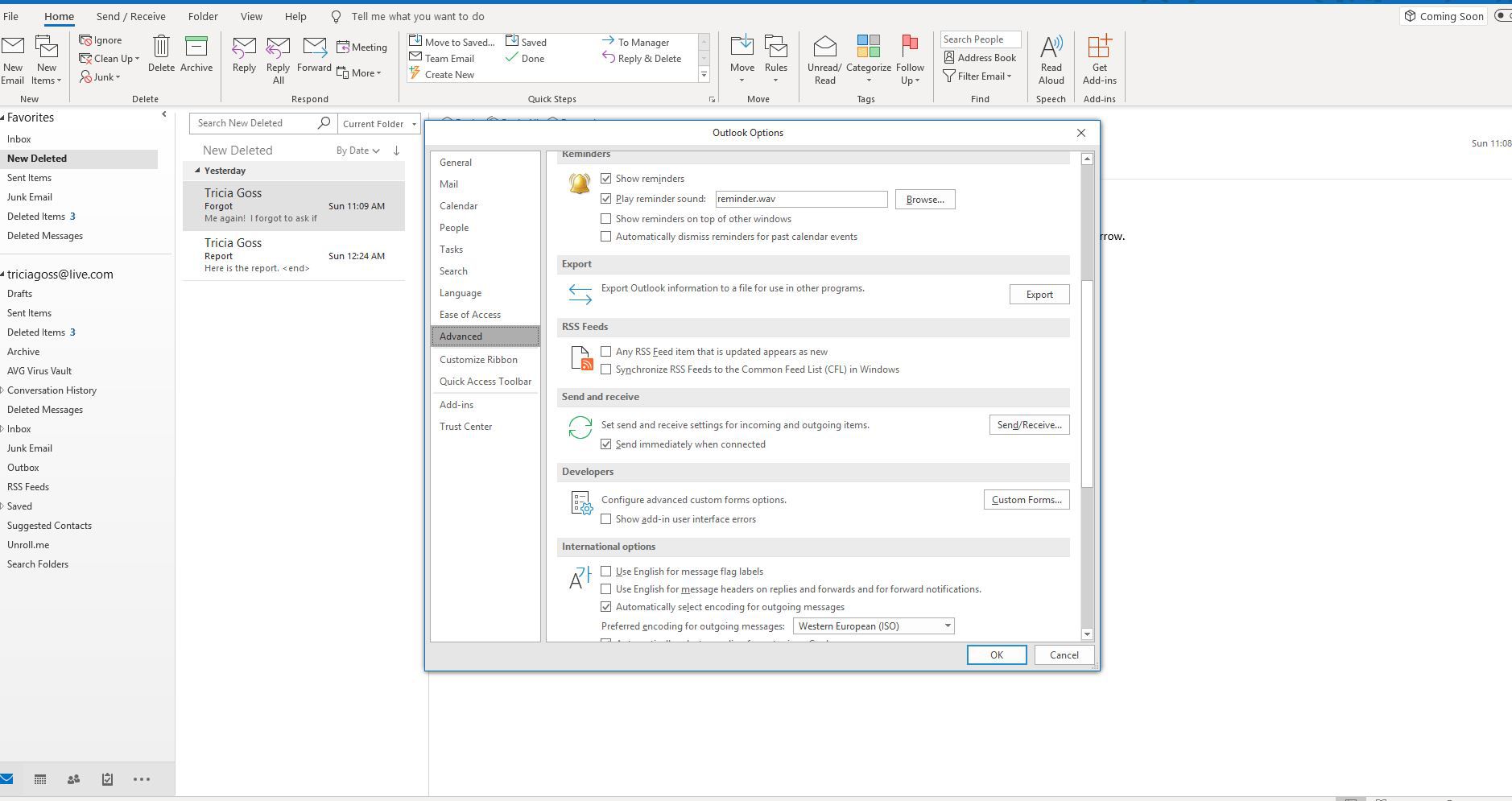Open the More respond options dropdown

[359, 73]
